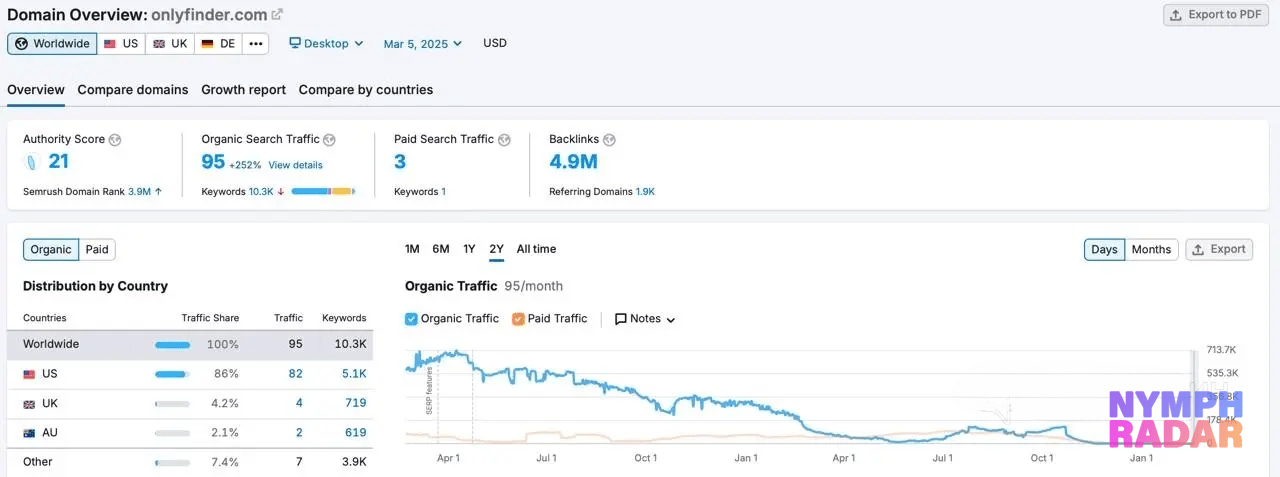The image size is (1280, 477).
Task: Select the 6M time range
Action: pos(441,249)
